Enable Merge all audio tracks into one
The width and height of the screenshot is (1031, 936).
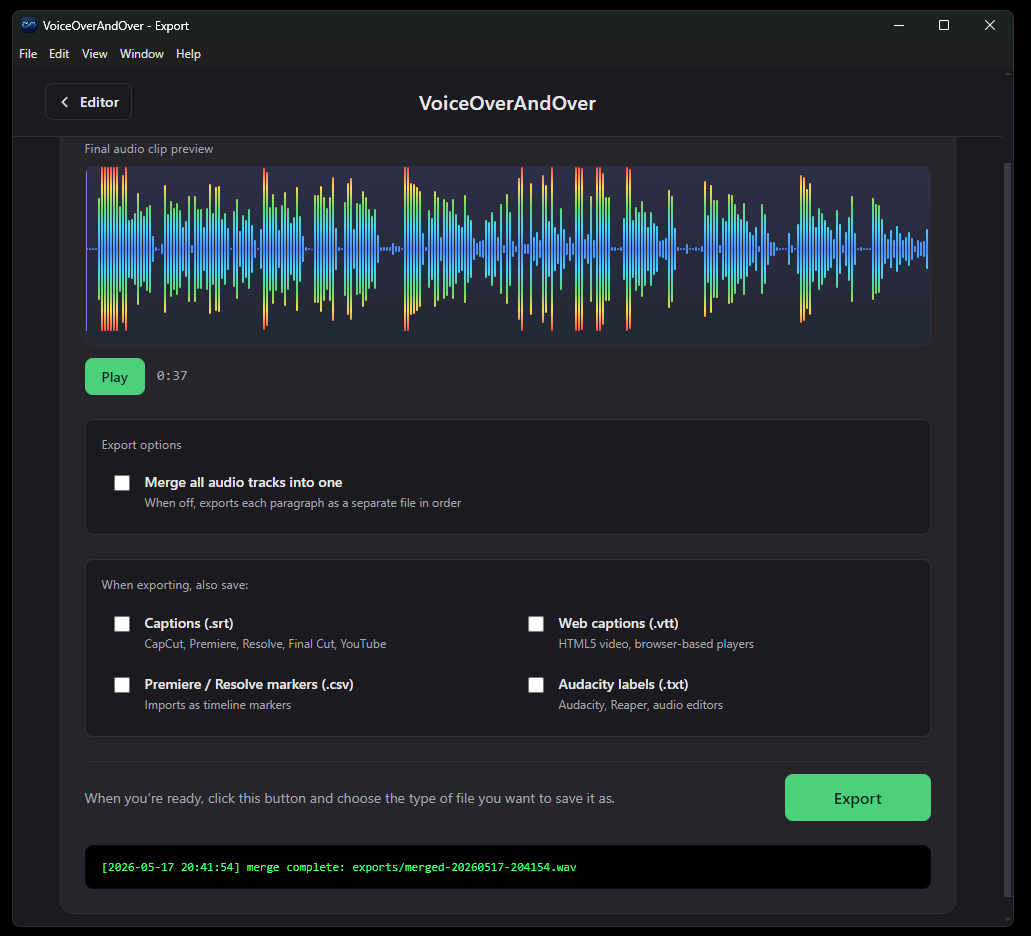[x=122, y=483]
